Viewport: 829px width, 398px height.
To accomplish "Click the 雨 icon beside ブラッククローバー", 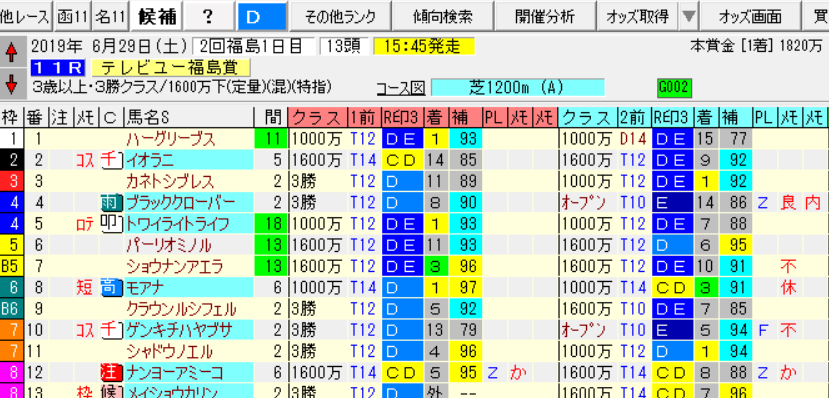I will coord(112,202).
